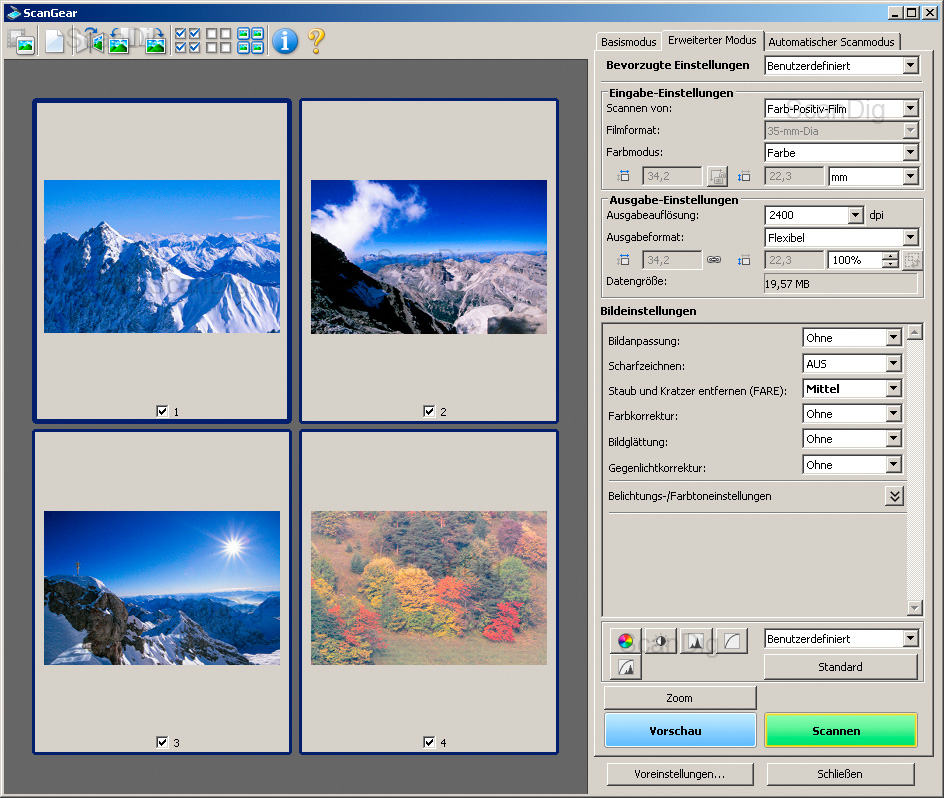Open the Scharfzeichnen dropdown

click(x=893, y=364)
